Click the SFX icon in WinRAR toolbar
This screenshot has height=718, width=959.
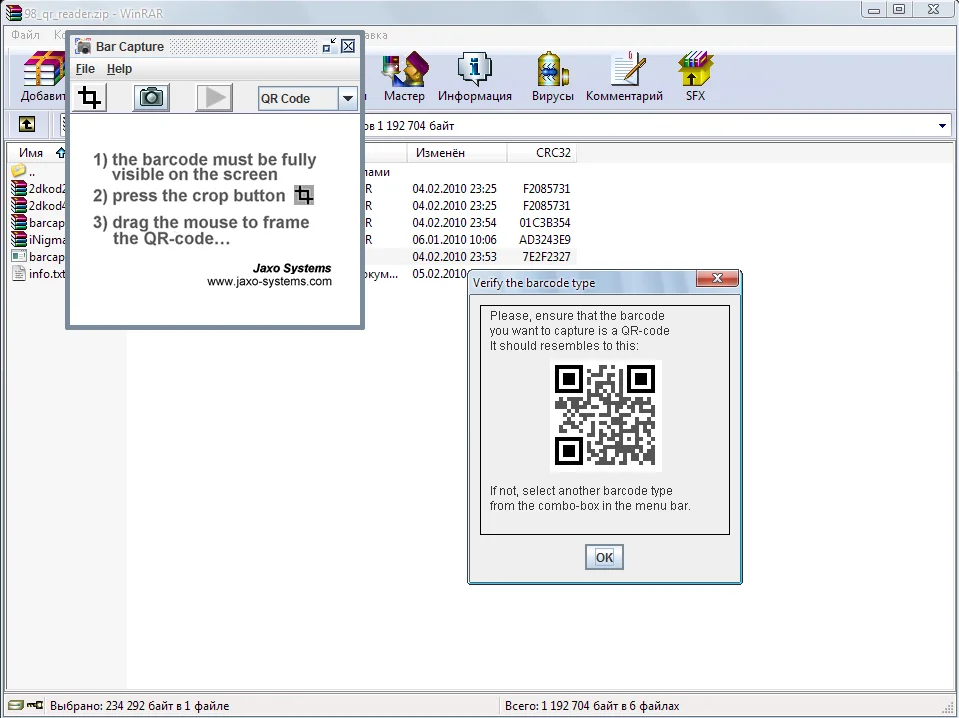[x=695, y=77]
